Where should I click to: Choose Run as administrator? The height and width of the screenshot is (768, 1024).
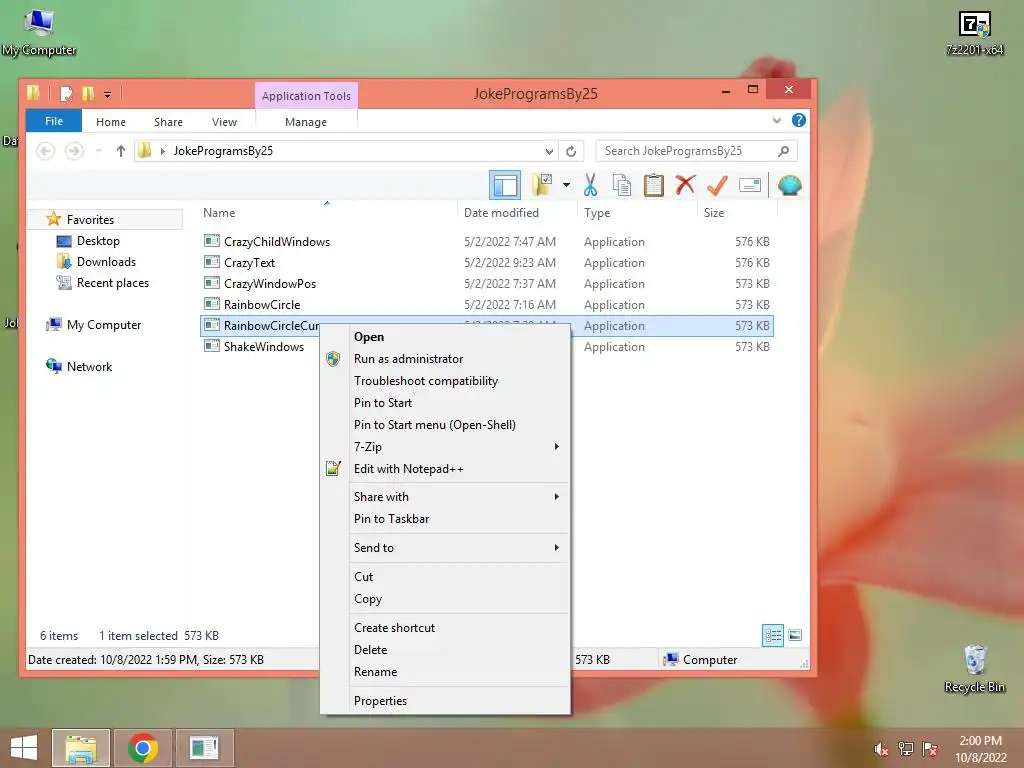(x=445, y=359)
